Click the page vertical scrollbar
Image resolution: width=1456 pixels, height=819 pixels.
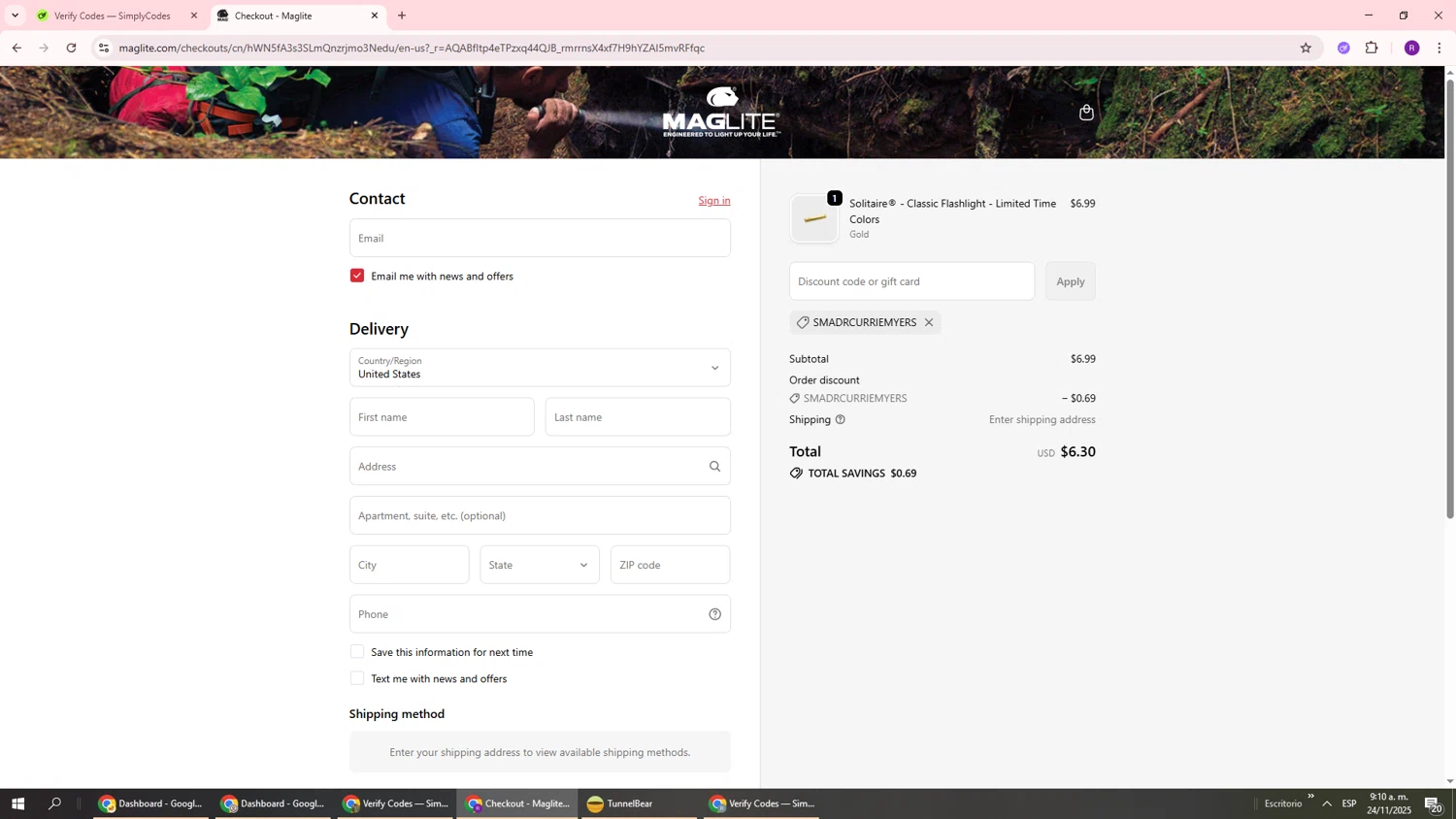tap(1450, 299)
